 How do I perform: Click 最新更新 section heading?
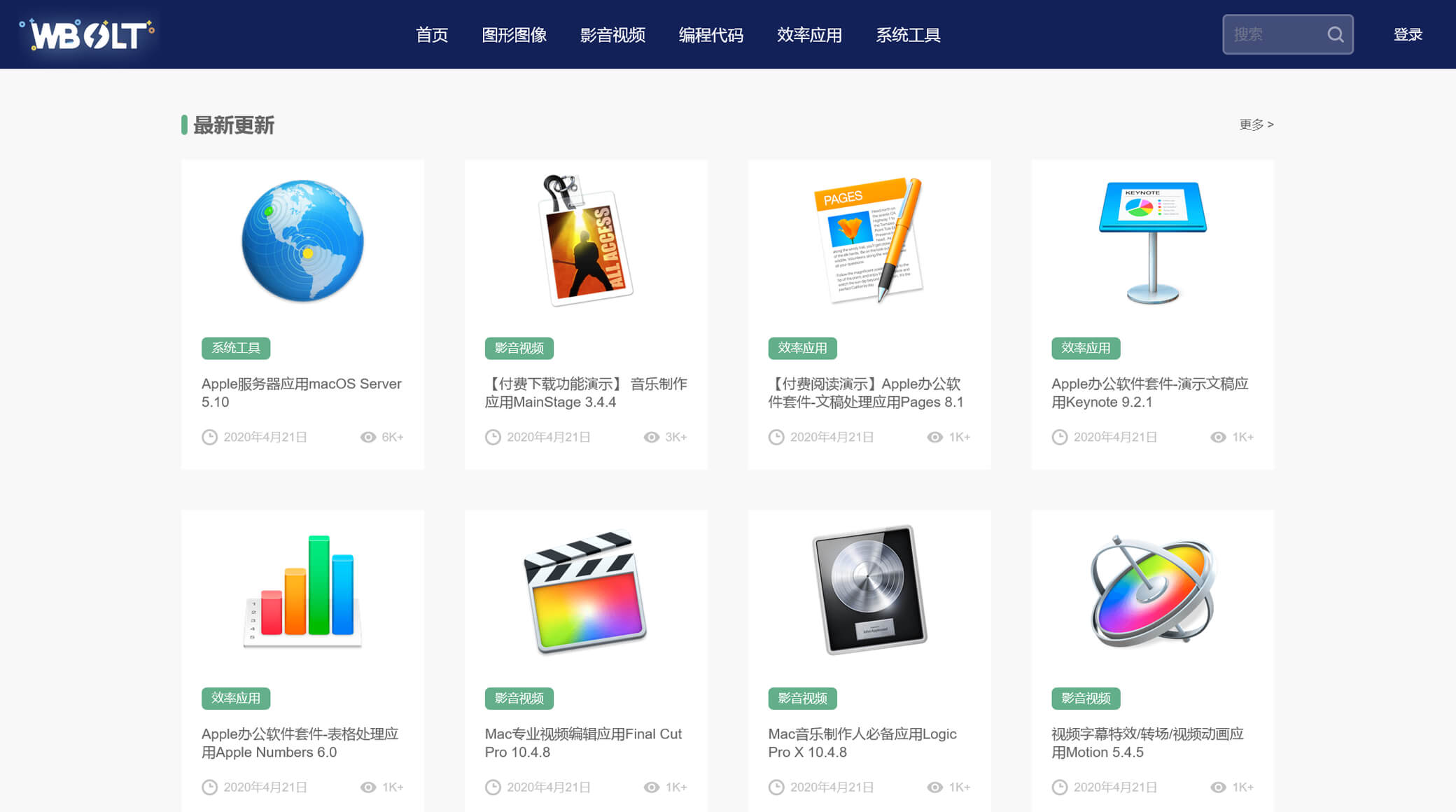[234, 125]
